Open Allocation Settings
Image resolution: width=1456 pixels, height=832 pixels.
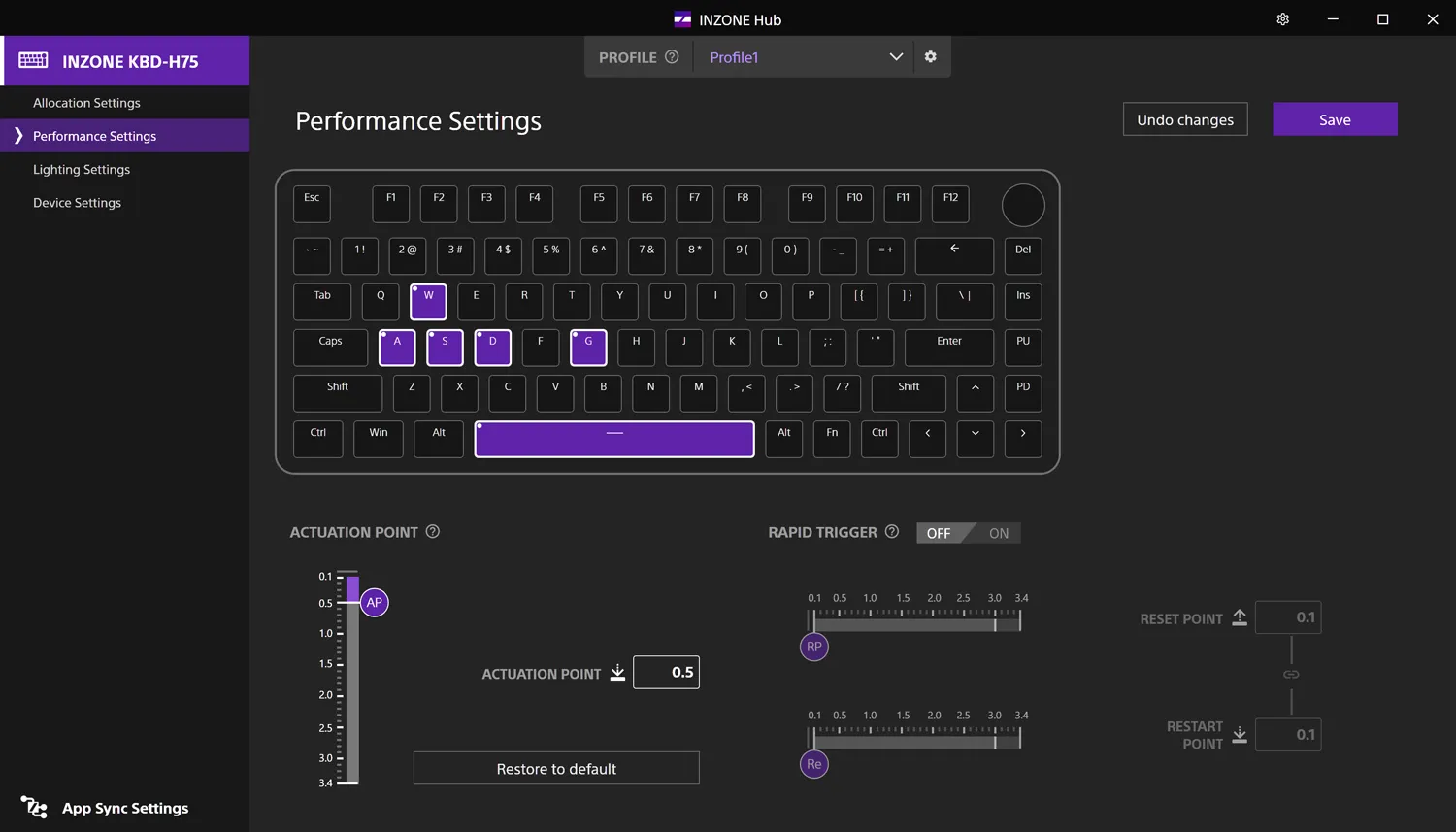86,102
